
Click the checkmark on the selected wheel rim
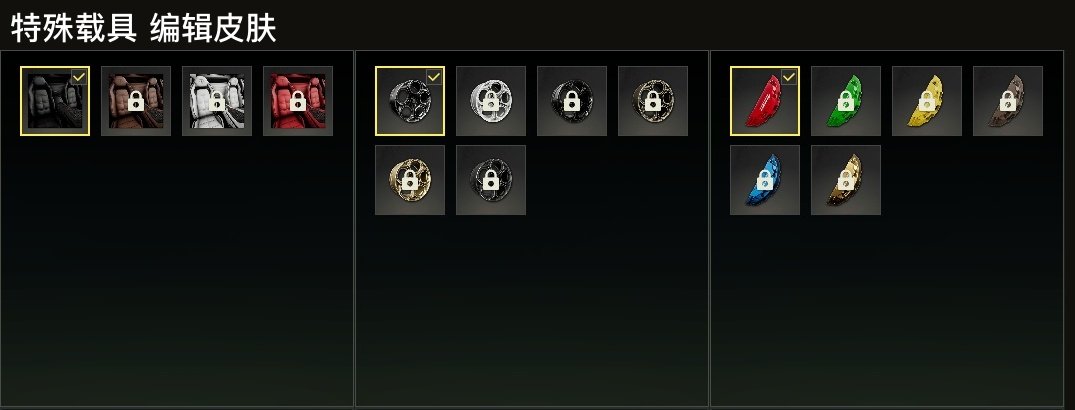tap(435, 77)
